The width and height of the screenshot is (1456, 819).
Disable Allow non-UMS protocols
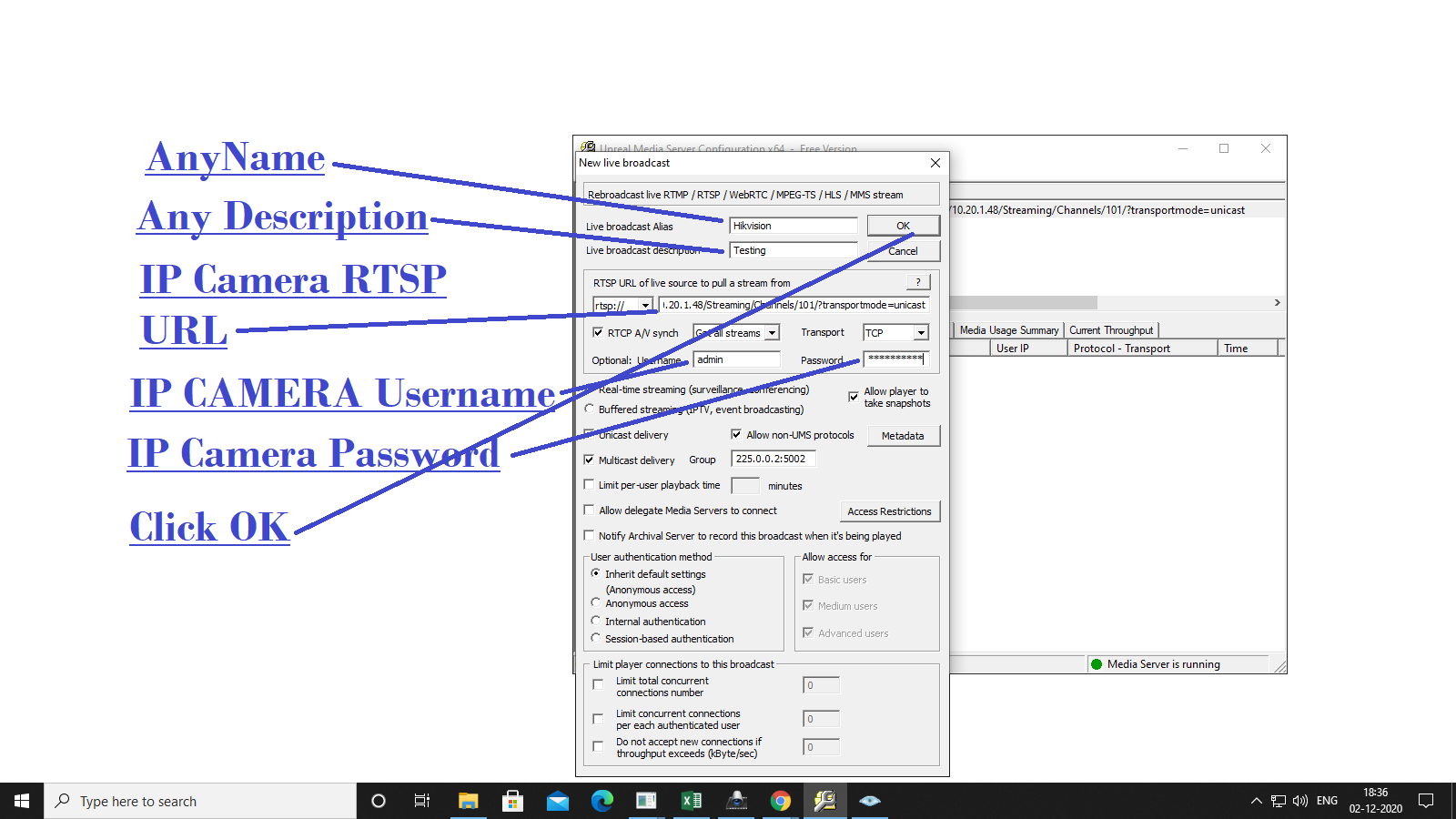737,434
